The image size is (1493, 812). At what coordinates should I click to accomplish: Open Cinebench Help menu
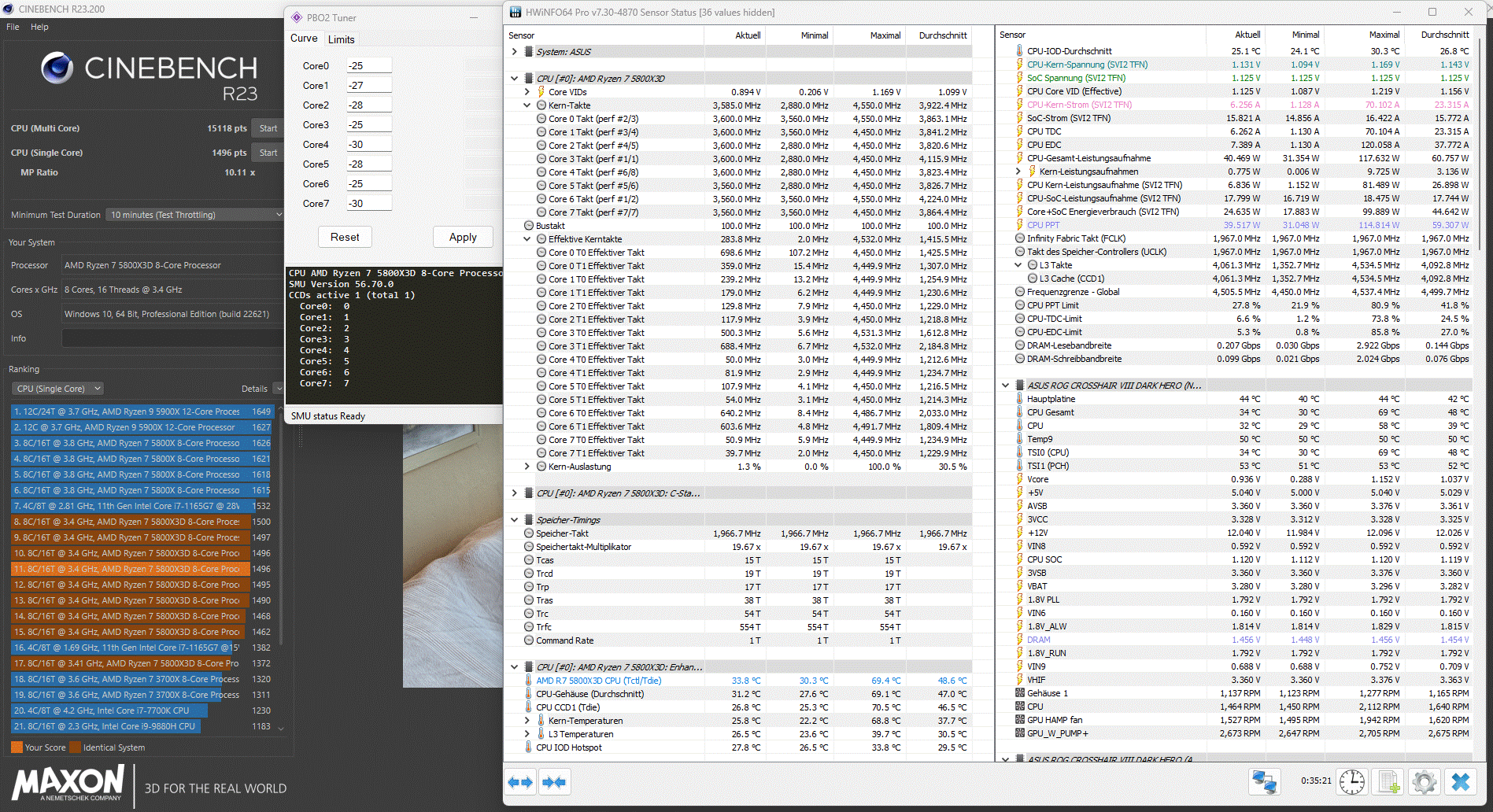pos(39,27)
